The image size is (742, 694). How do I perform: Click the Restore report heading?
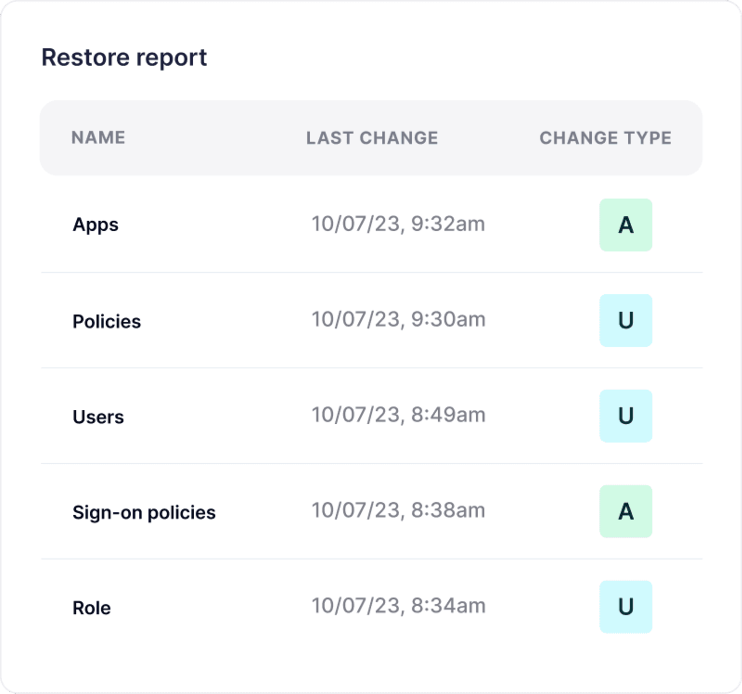tap(124, 58)
